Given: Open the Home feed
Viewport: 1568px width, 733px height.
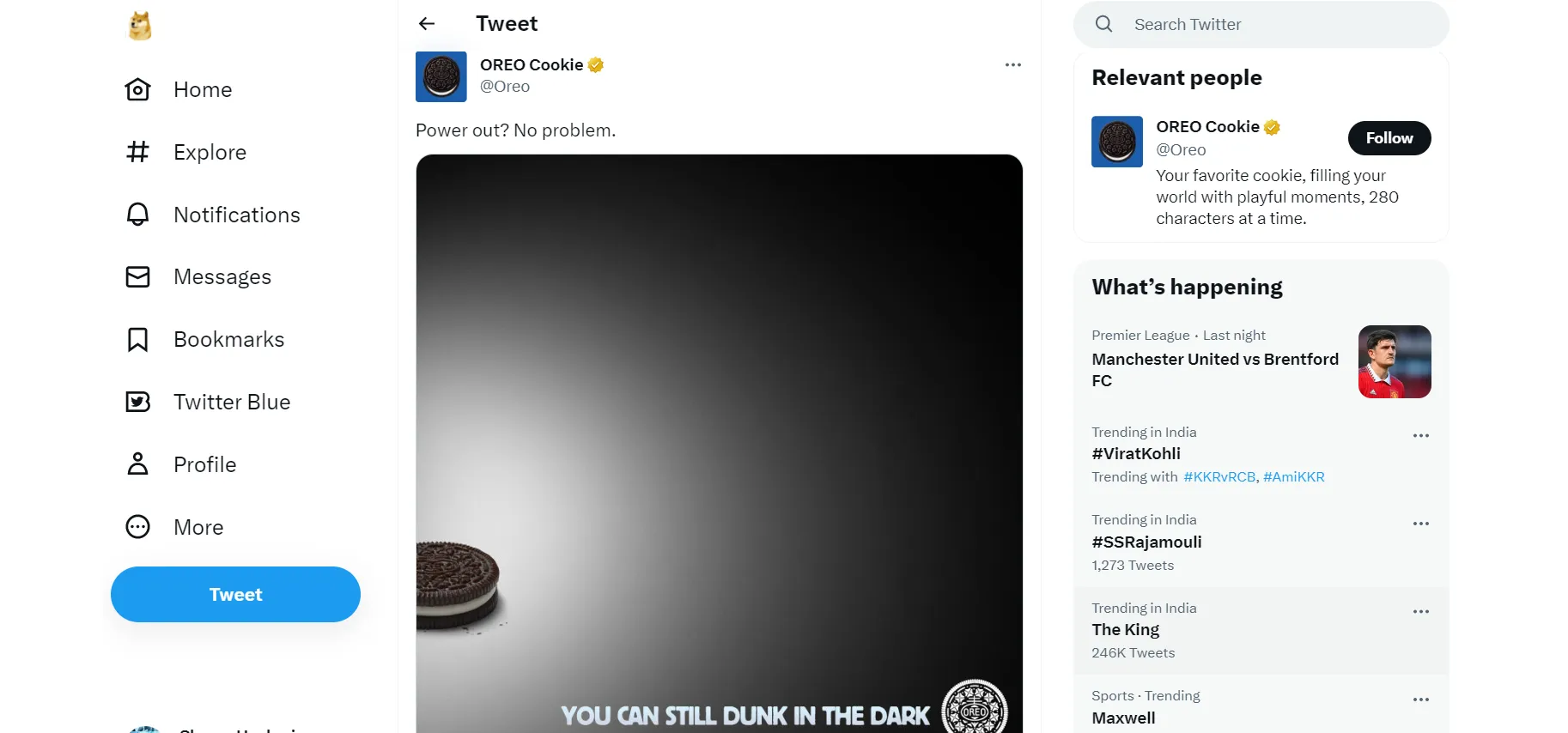Looking at the screenshot, I should tap(203, 89).
